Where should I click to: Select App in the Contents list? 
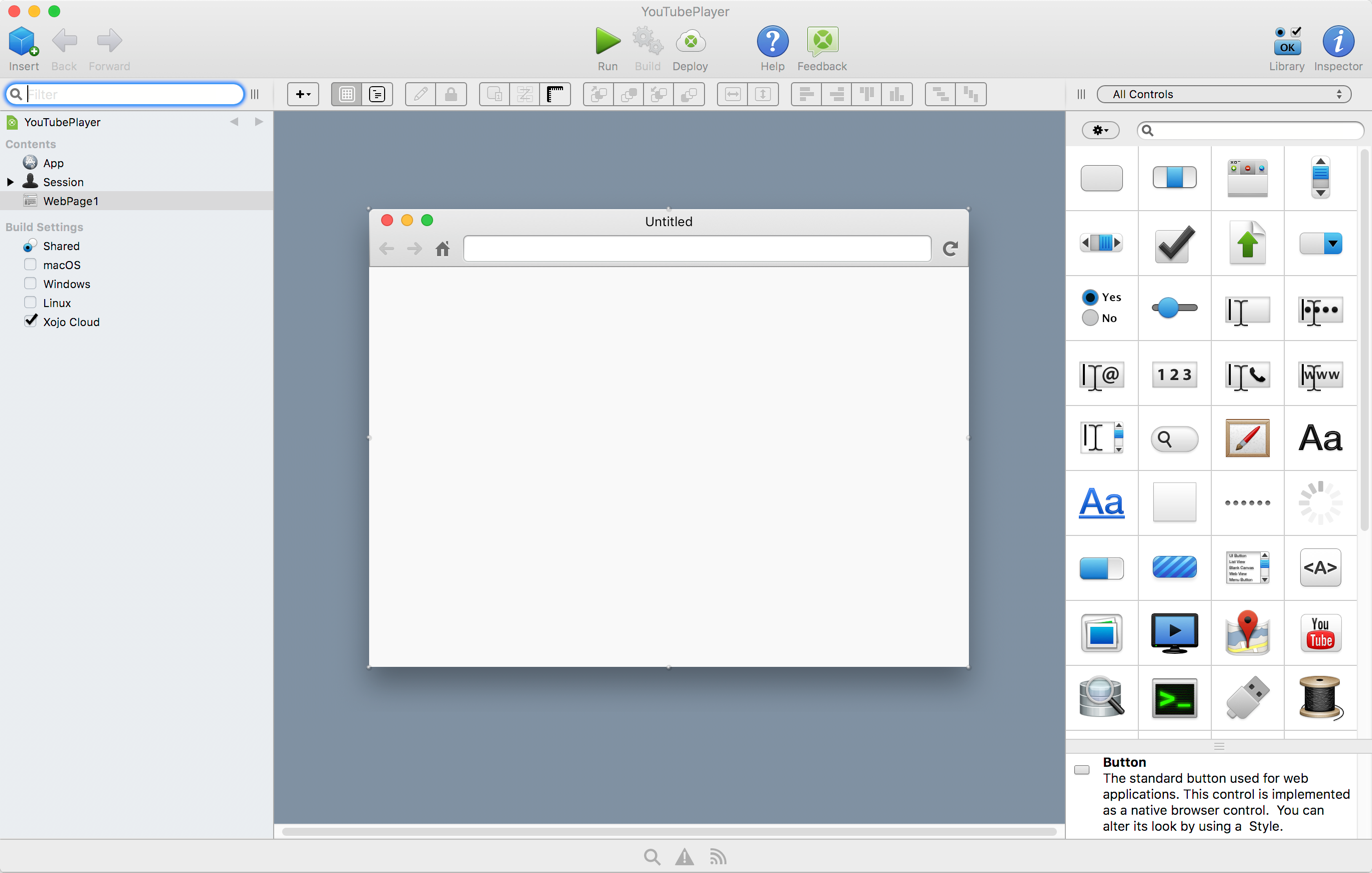coord(53,163)
